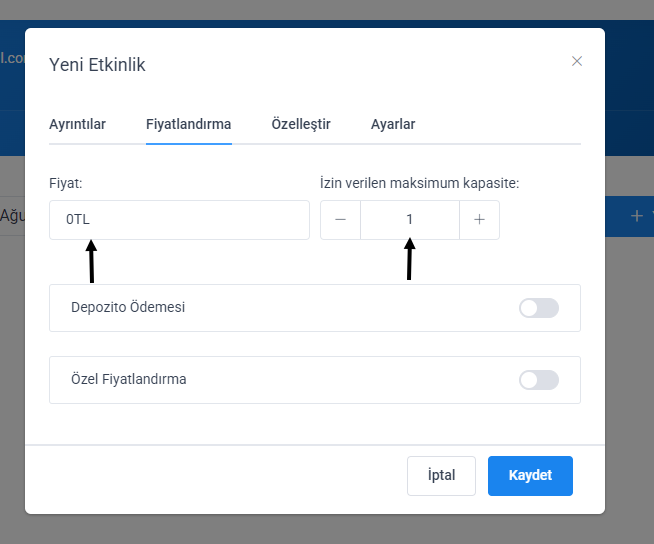
Task: Select the Fiyatlandırma tab
Action: 188,125
